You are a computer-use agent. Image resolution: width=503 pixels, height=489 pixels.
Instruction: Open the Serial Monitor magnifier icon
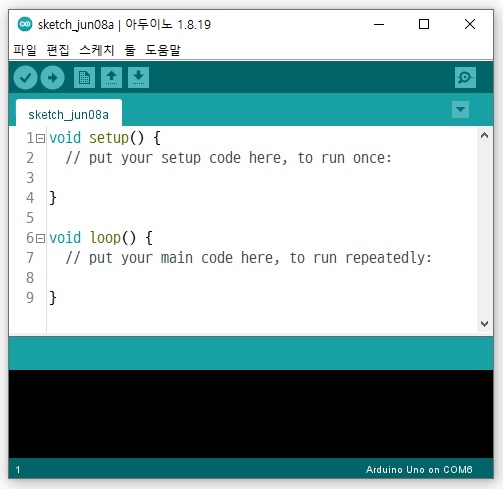[465, 78]
